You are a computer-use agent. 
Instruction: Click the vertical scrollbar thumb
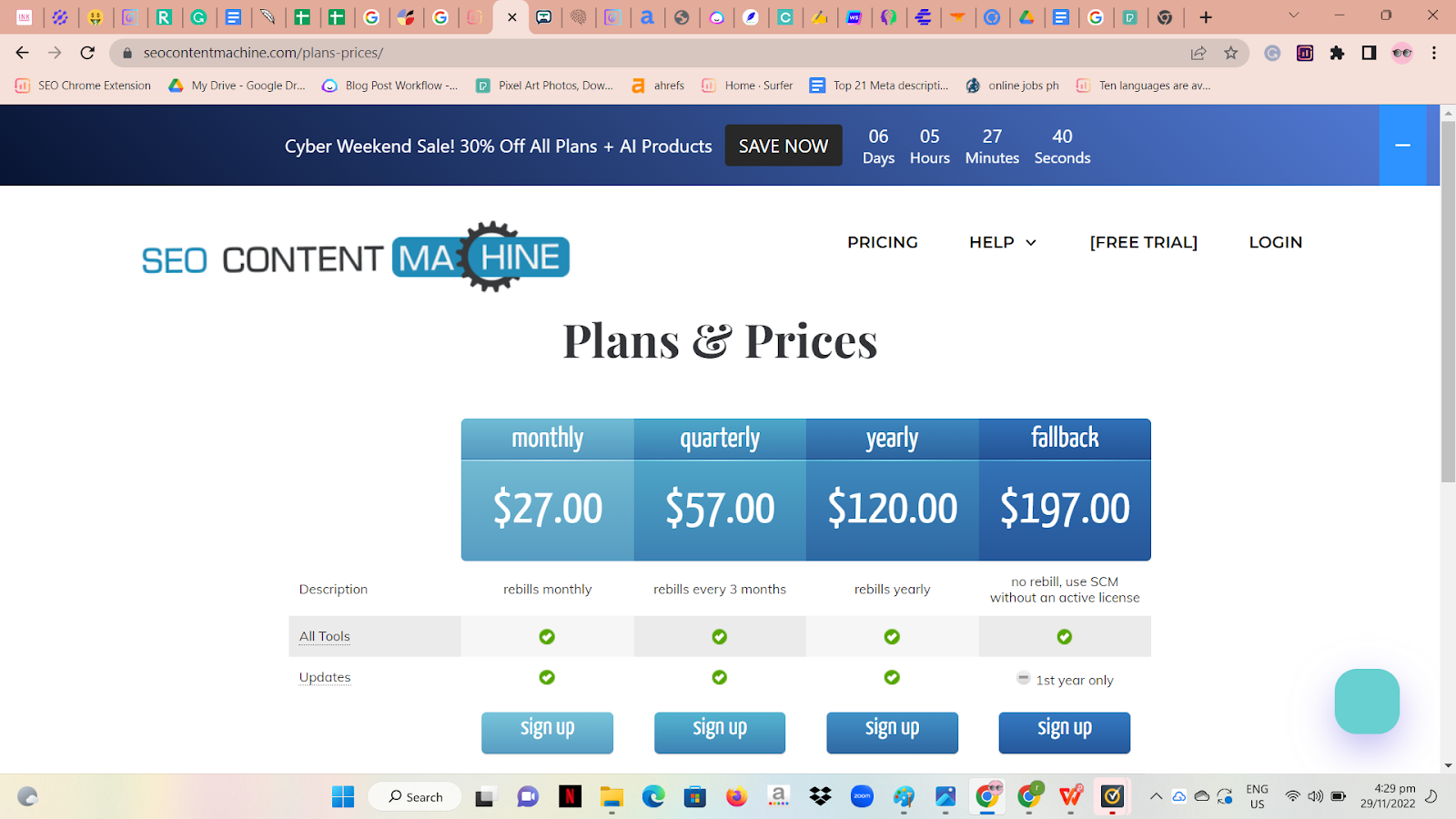click(x=1448, y=301)
